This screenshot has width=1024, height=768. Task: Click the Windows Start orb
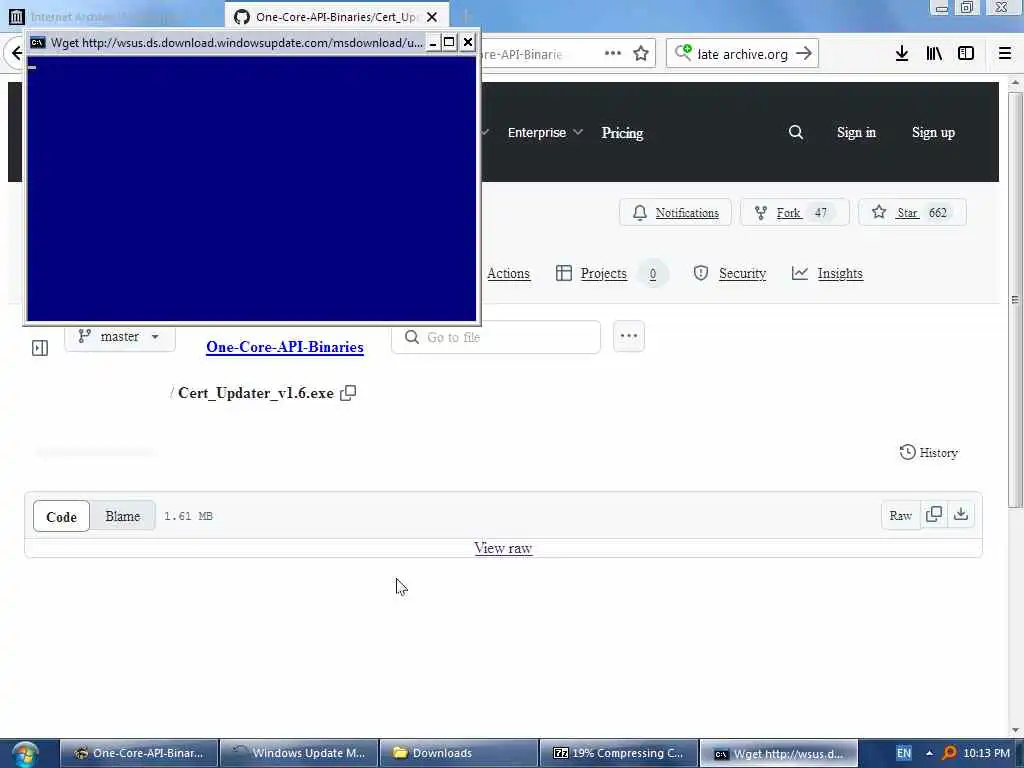(x=25, y=754)
